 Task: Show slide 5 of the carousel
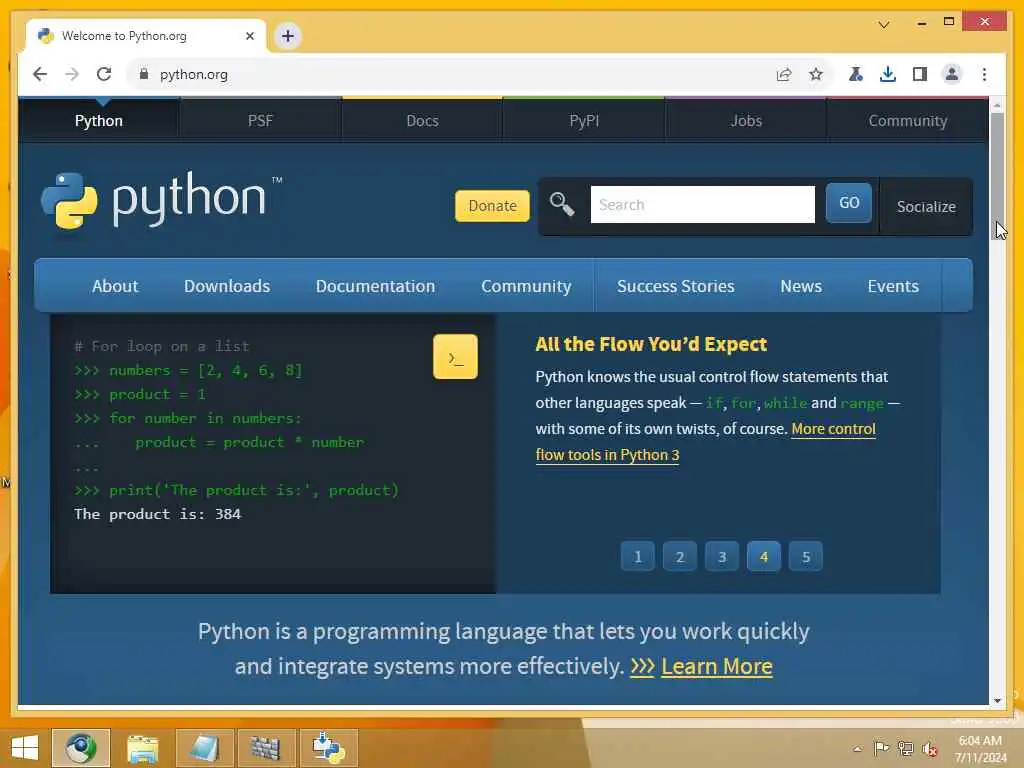806,557
